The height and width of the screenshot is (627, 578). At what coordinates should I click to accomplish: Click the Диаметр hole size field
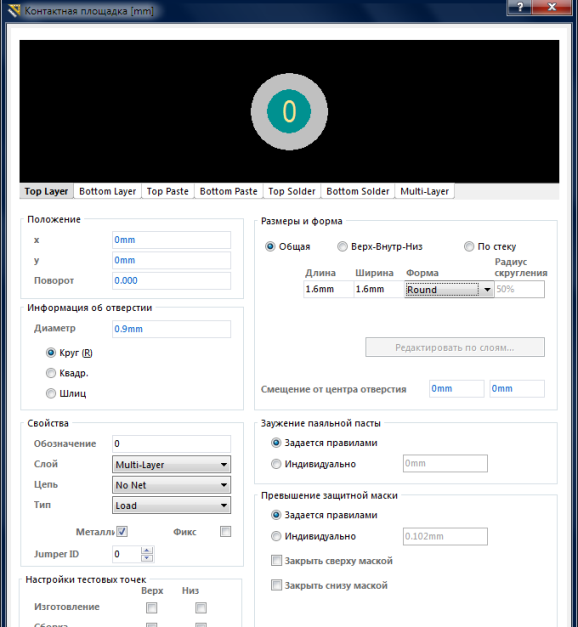click(x=171, y=329)
